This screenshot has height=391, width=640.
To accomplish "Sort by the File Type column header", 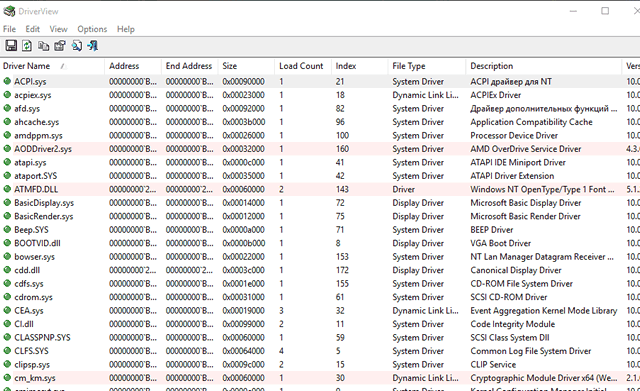I will click(428, 66).
